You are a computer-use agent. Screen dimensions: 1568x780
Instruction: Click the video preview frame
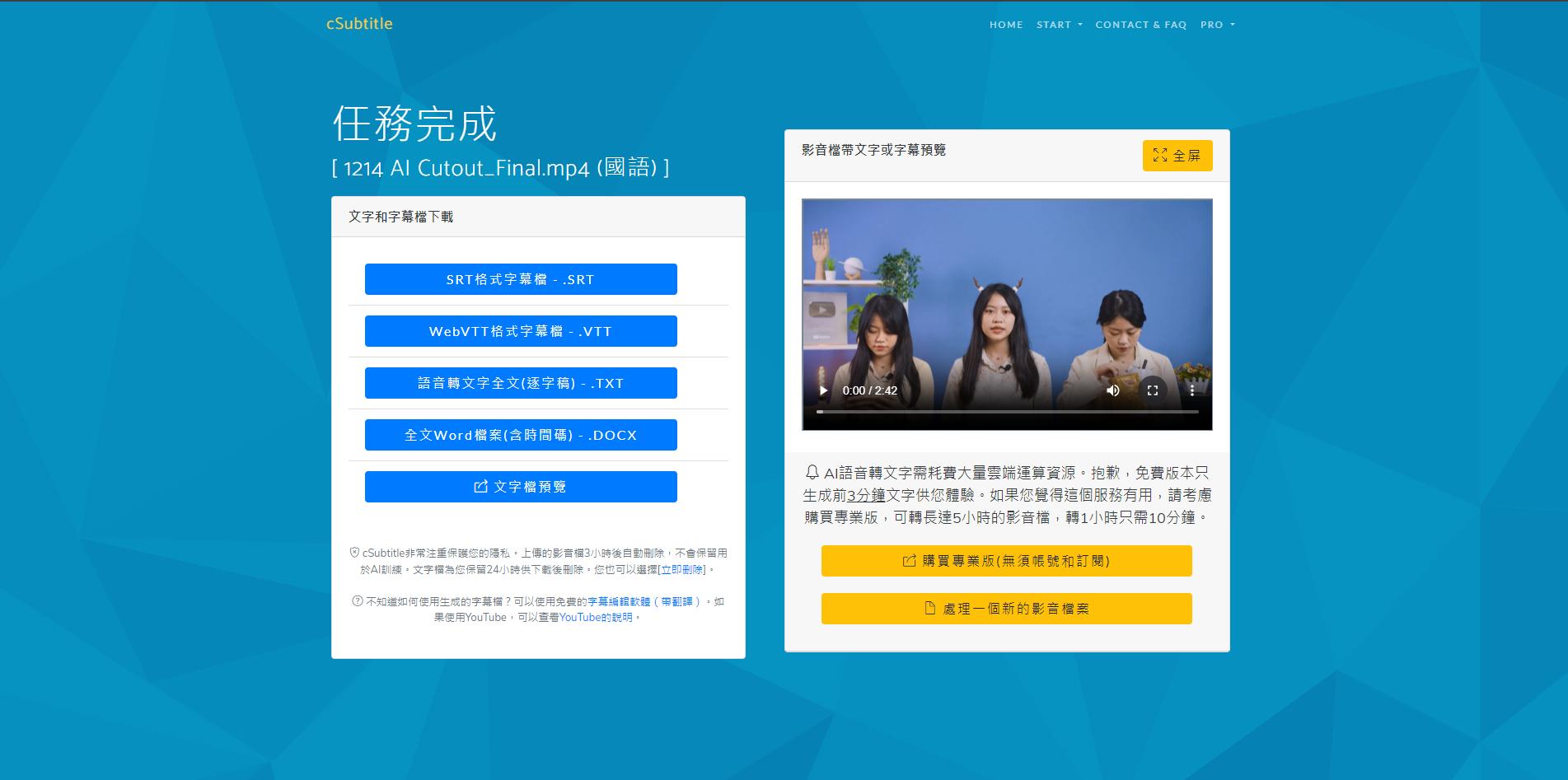coord(1007,314)
